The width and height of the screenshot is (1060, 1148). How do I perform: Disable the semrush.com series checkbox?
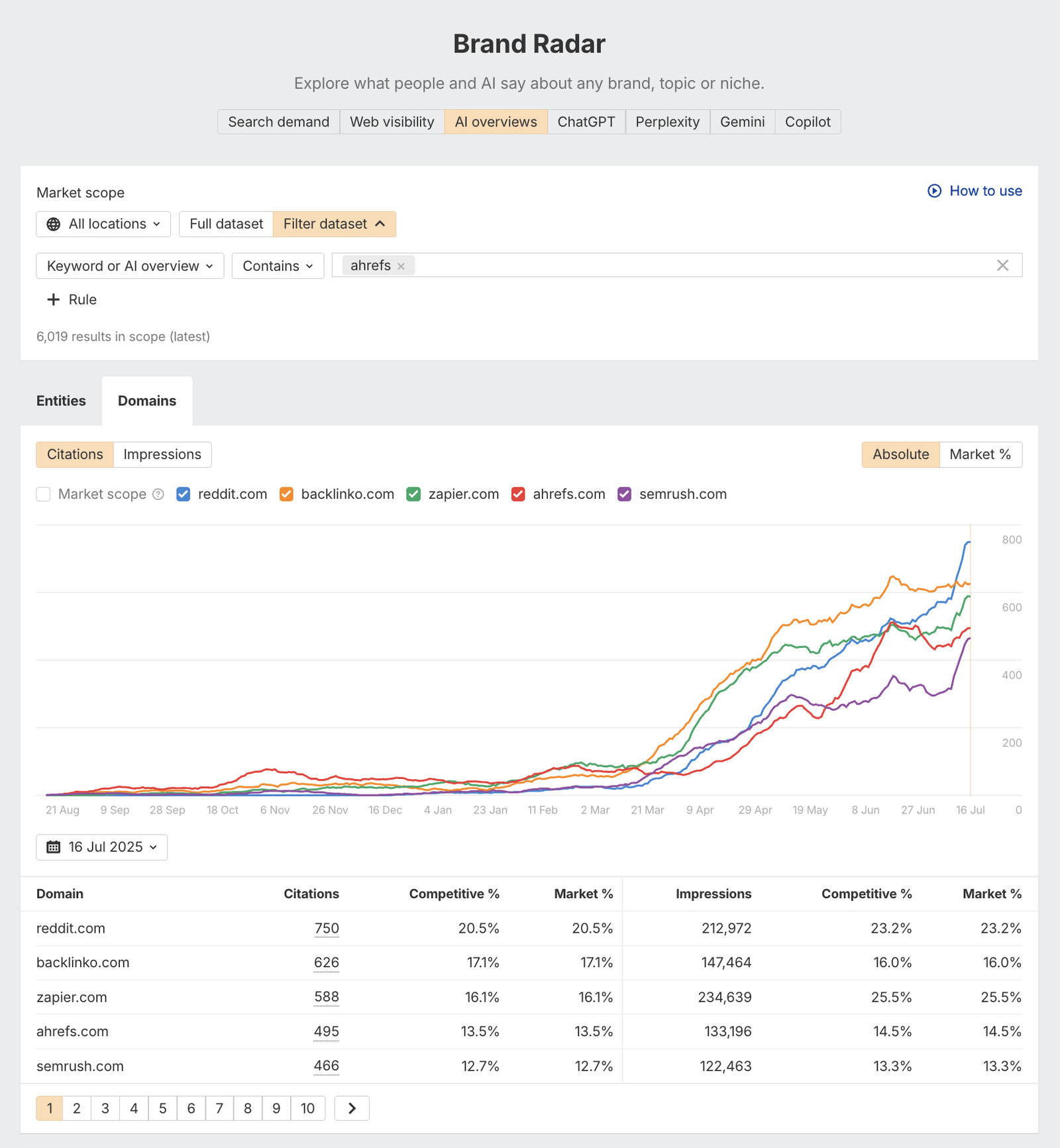click(623, 494)
